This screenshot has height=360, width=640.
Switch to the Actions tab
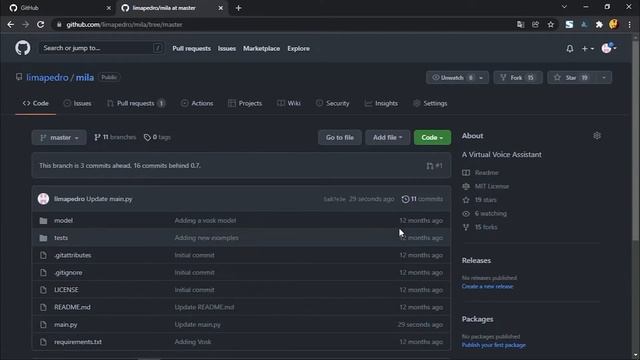197,103
